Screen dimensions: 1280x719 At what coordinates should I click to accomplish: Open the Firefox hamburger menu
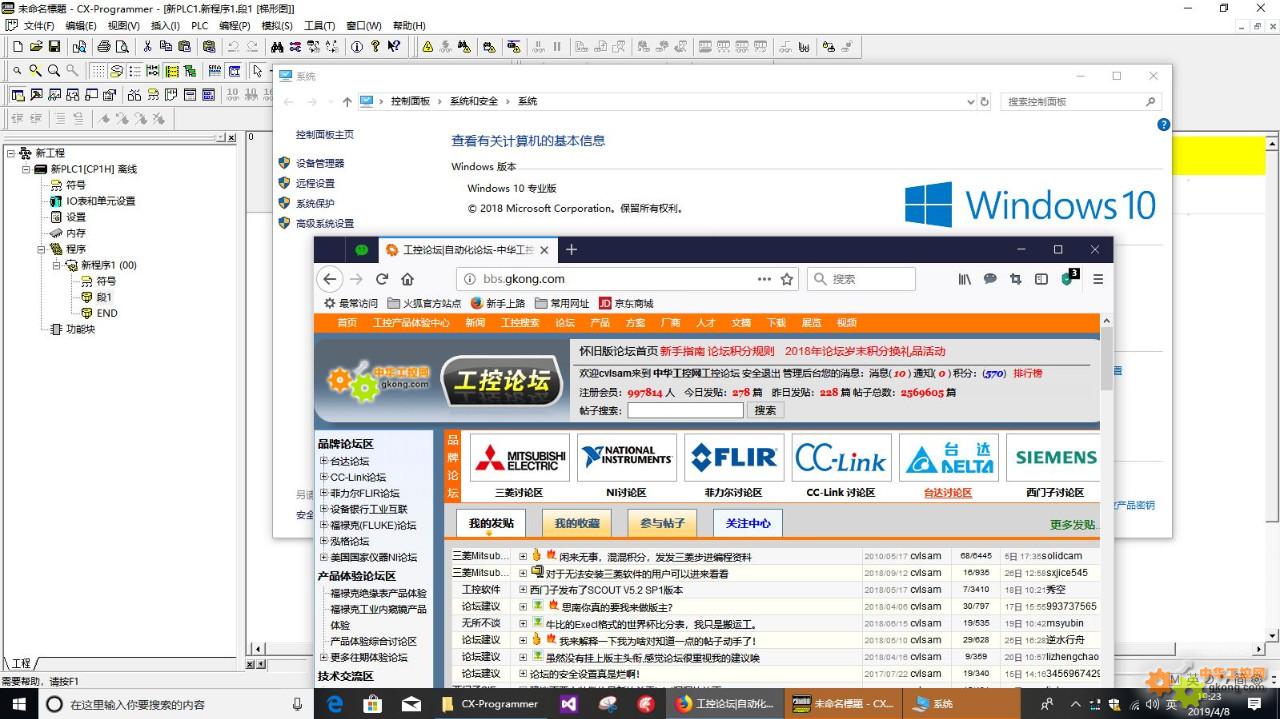pos(1098,279)
